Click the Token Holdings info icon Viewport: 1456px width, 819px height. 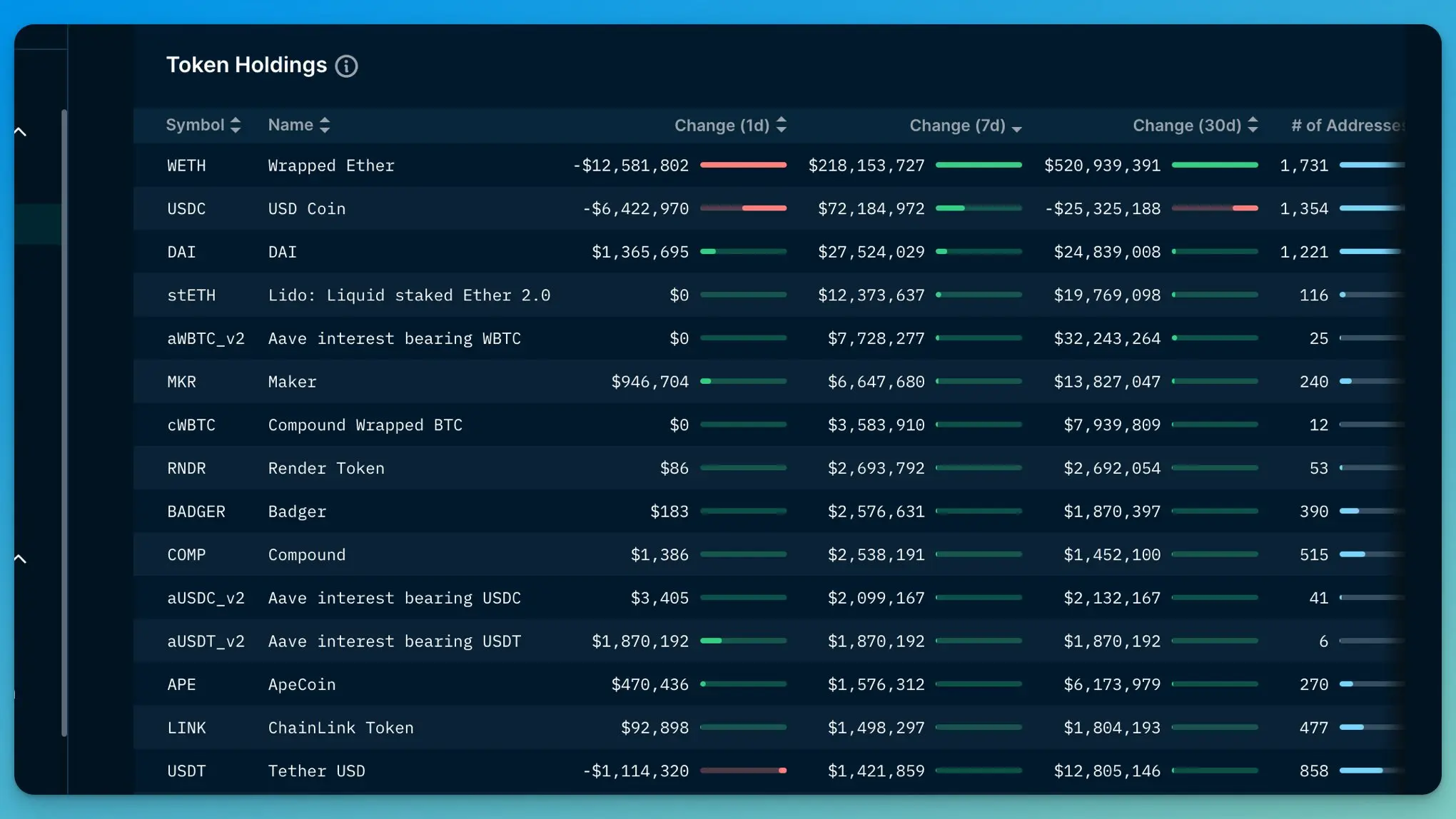click(x=346, y=66)
